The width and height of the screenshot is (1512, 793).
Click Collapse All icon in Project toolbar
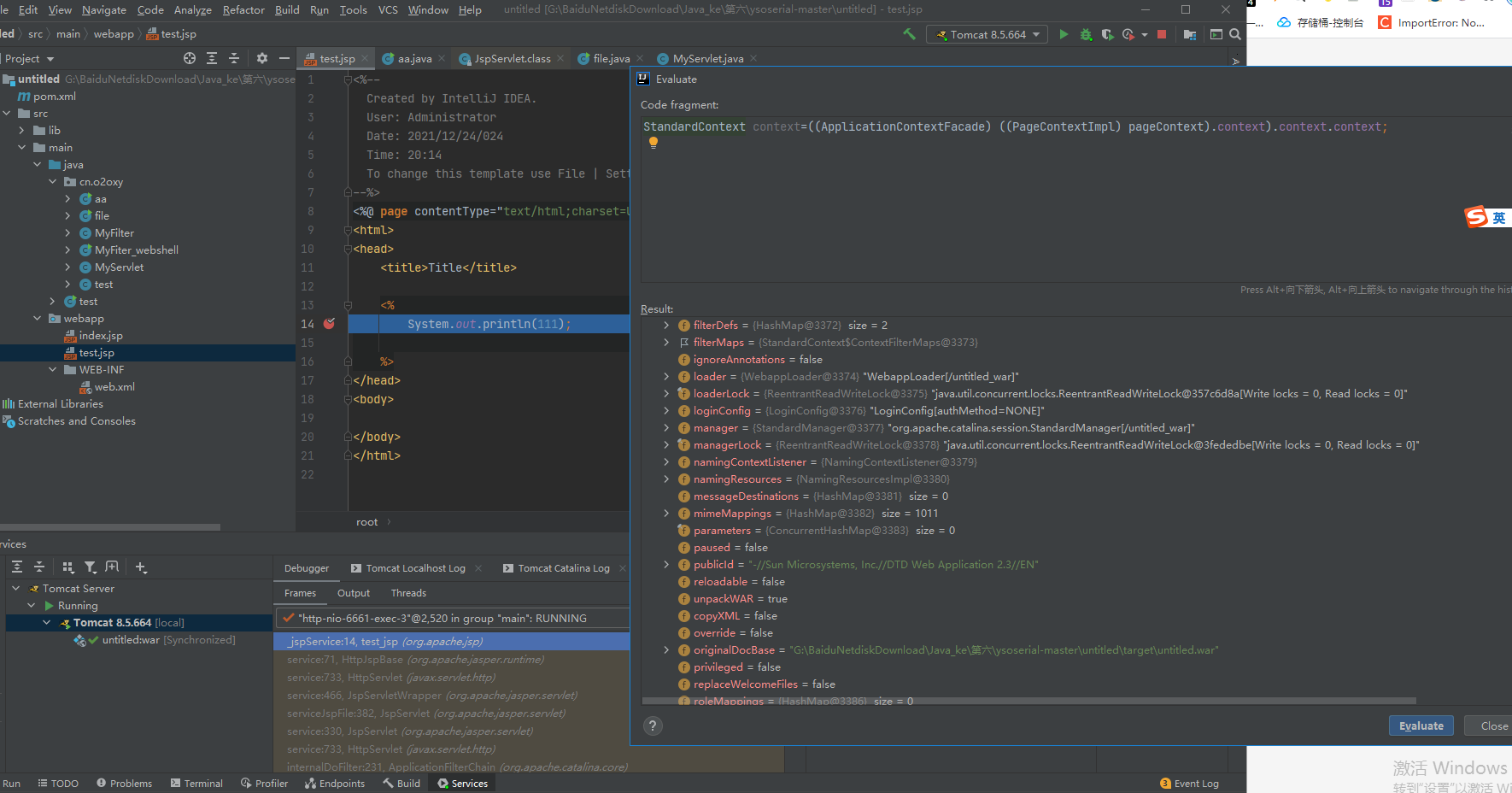coord(234,58)
